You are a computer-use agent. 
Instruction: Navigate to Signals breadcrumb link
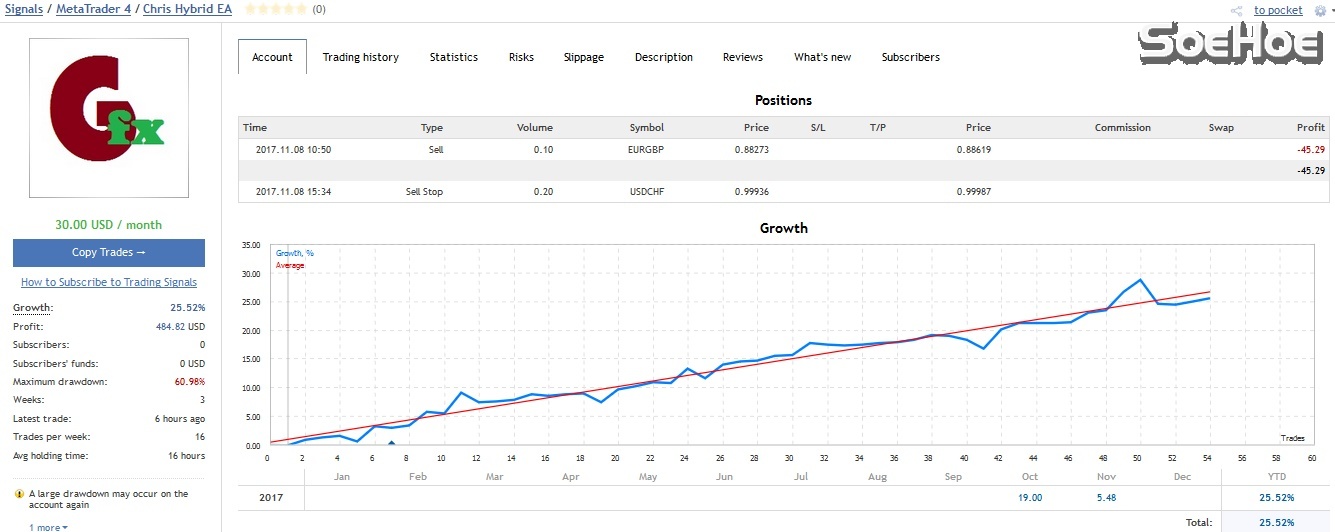[23, 9]
